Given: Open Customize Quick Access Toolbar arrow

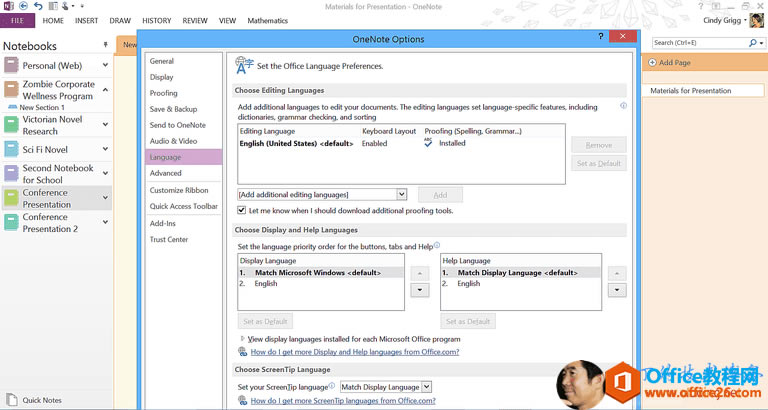Looking at the screenshot, I should tap(82, 6).
